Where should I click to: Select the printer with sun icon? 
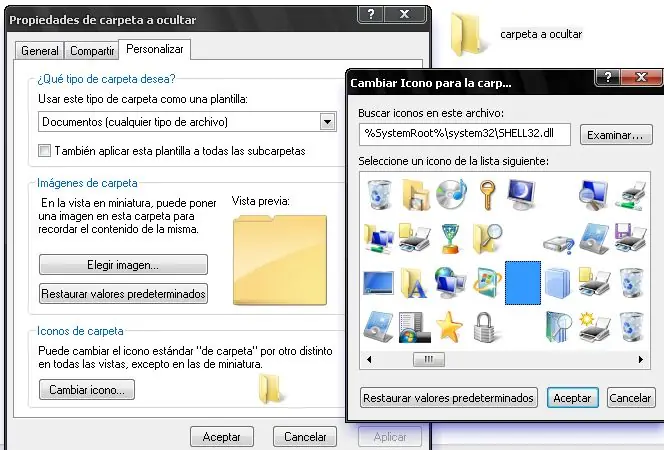(x=595, y=327)
